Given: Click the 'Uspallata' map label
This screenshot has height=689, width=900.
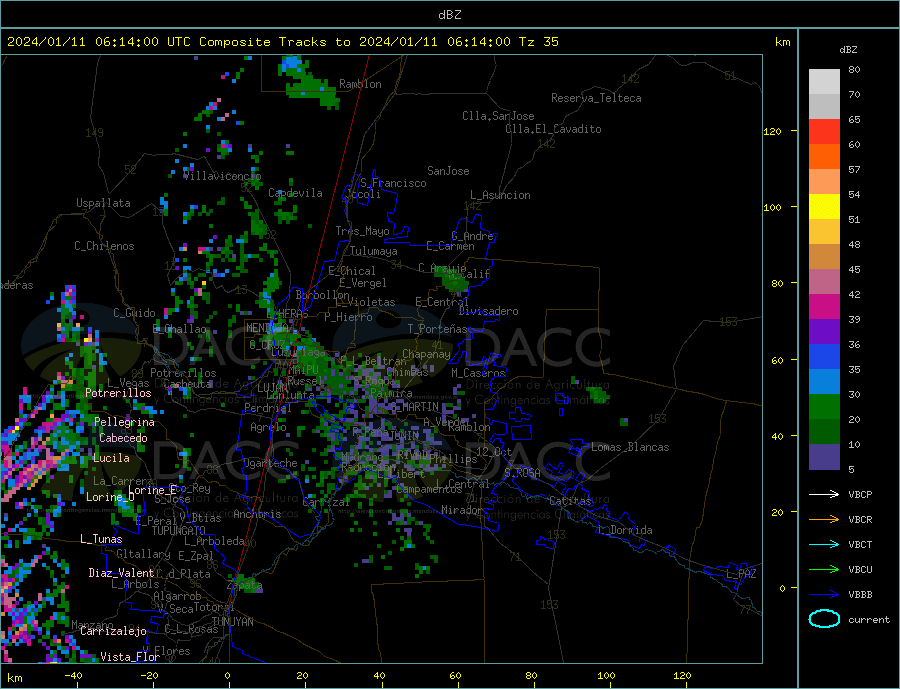Looking at the screenshot, I should click(x=103, y=203).
